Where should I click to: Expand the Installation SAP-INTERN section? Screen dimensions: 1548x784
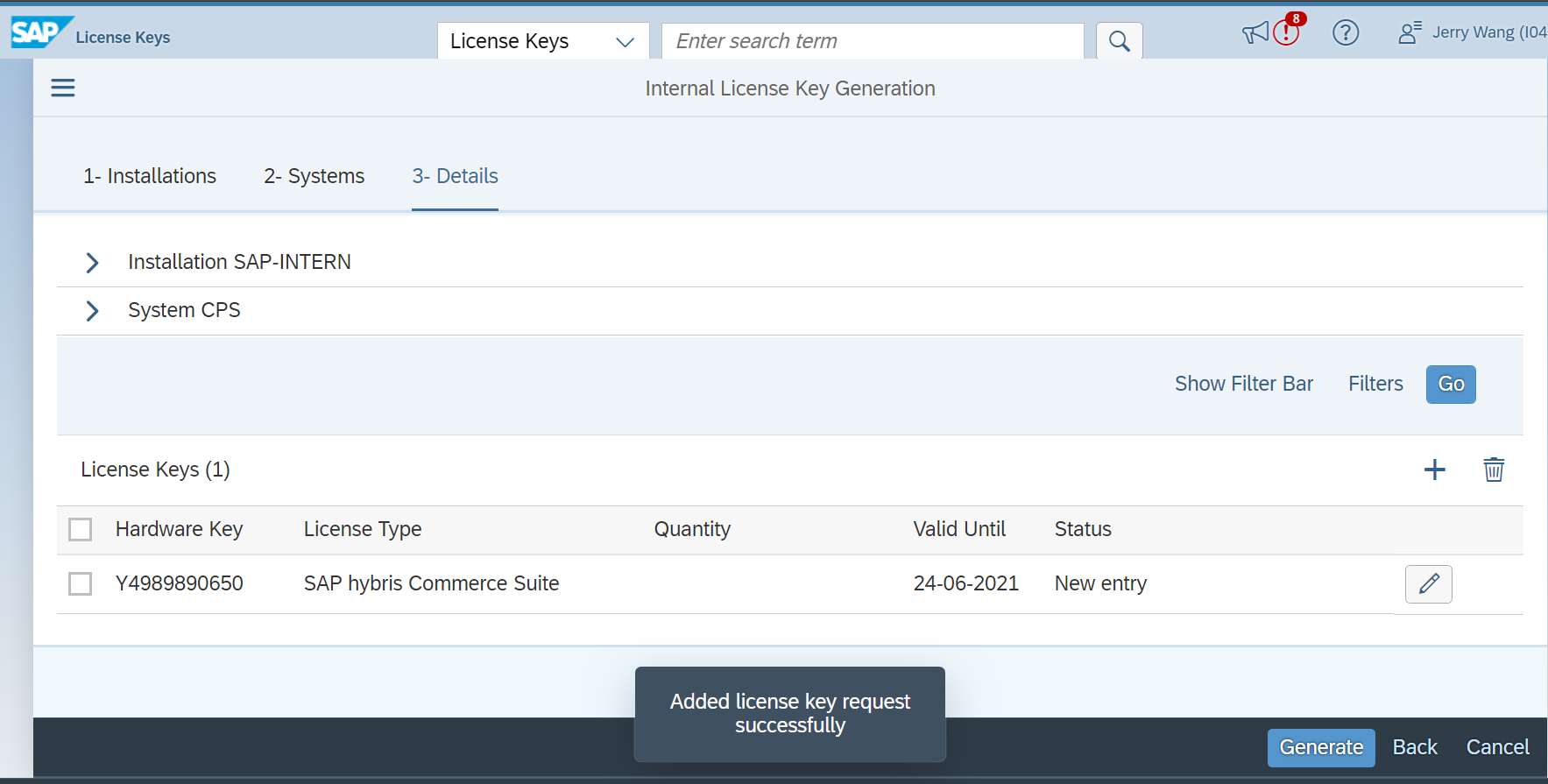pos(92,262)
